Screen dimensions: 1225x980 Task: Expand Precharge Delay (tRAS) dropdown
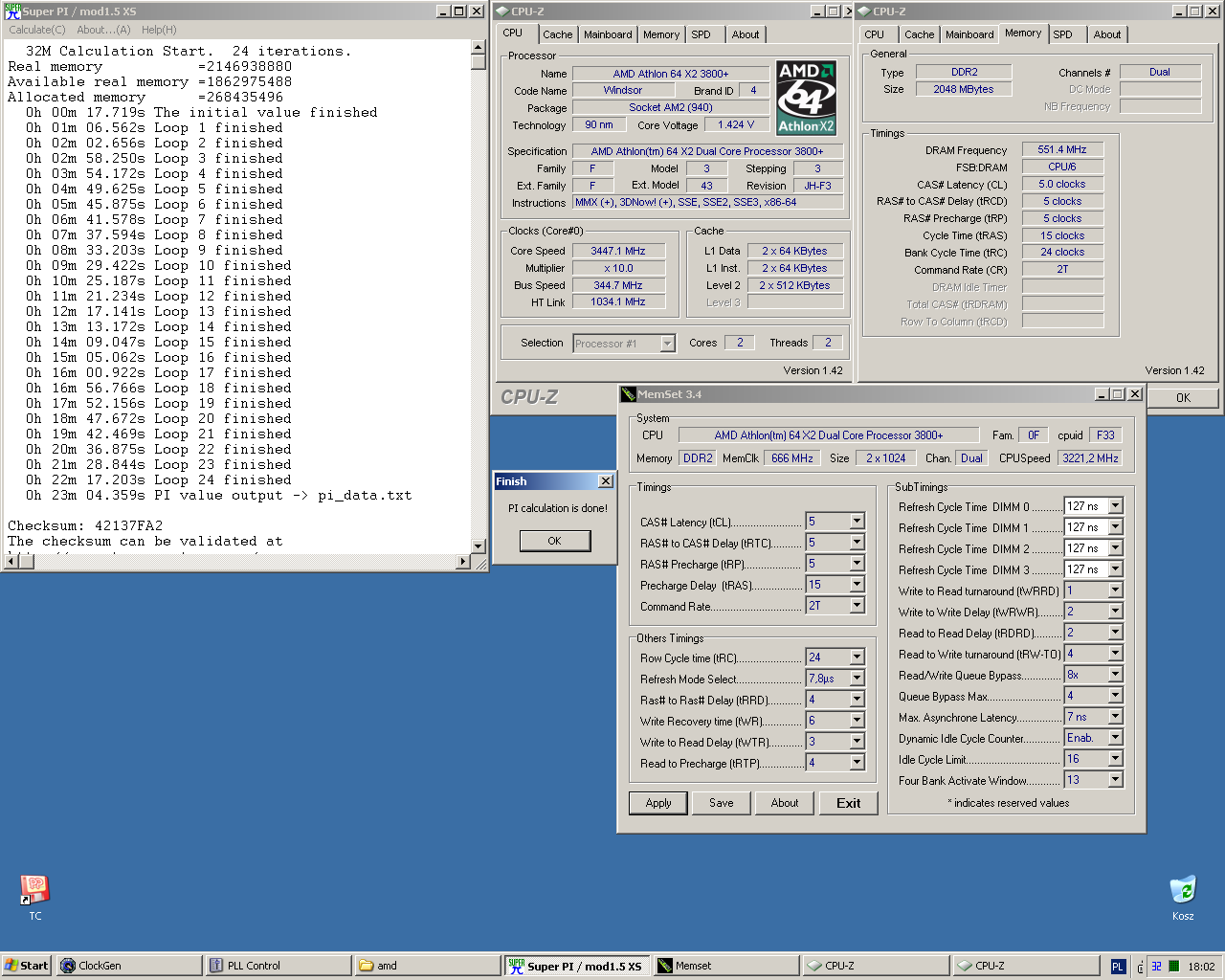click(857, 585)
